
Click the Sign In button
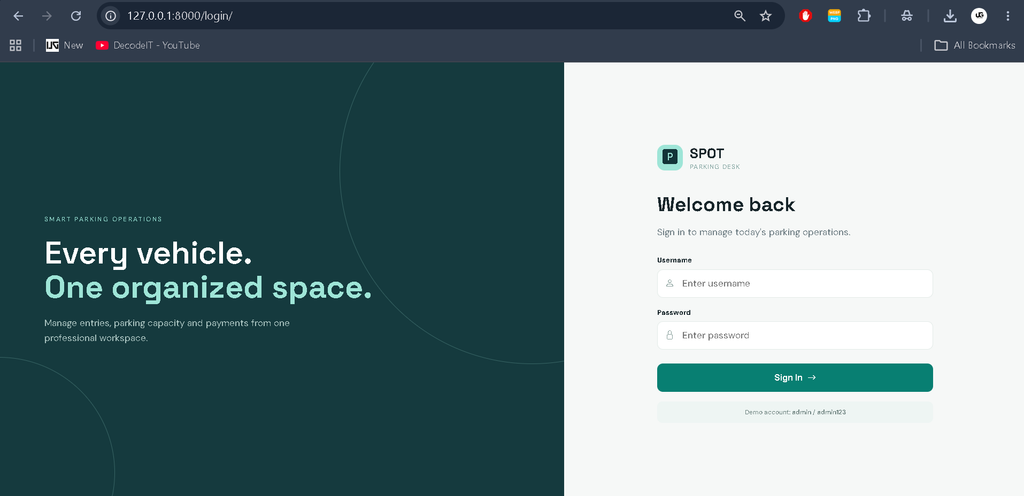click(x=795, y=377)
